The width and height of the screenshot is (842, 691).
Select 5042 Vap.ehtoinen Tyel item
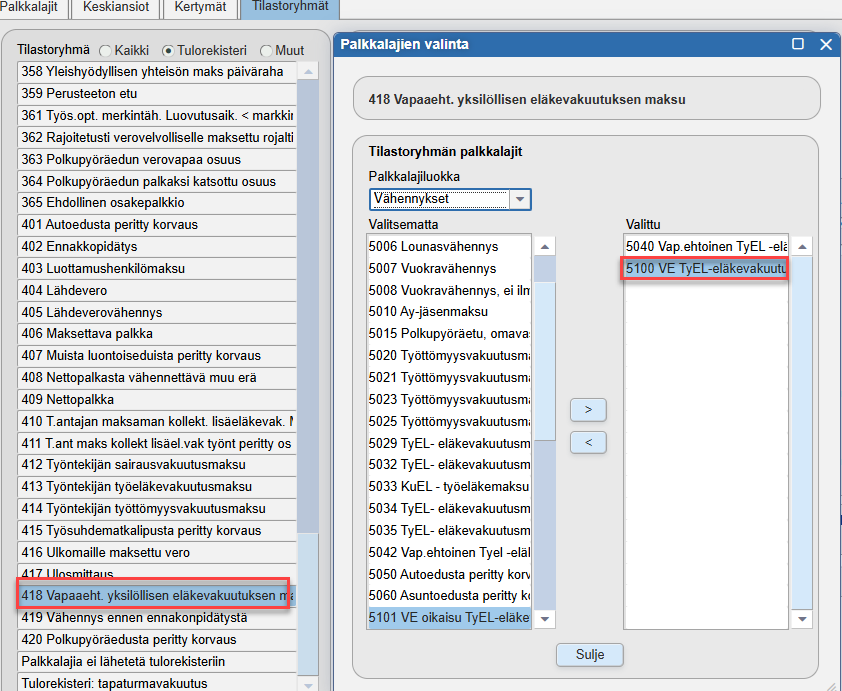coord(449,552)
